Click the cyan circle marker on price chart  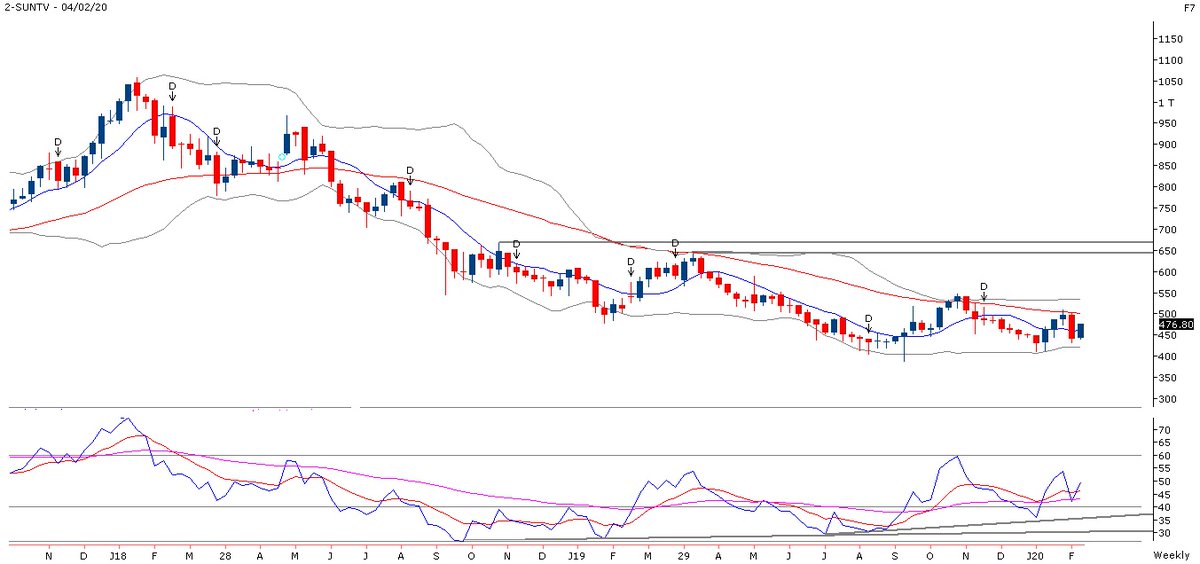pos(283,157)
